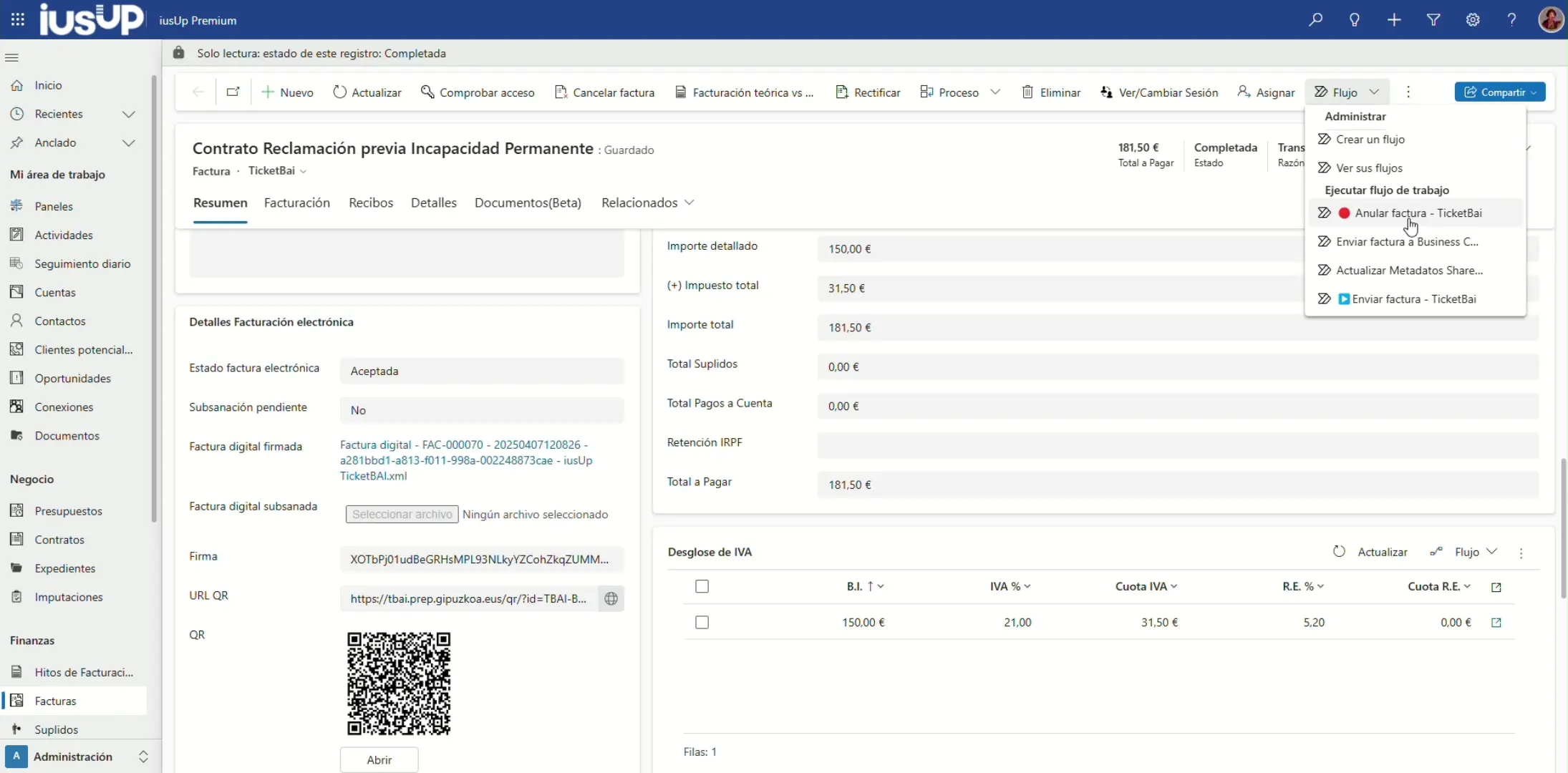Image resolution: width=1568 pixels, height=773 pixels.
Task: Click the QR code image
Action: tap(399, 684)
